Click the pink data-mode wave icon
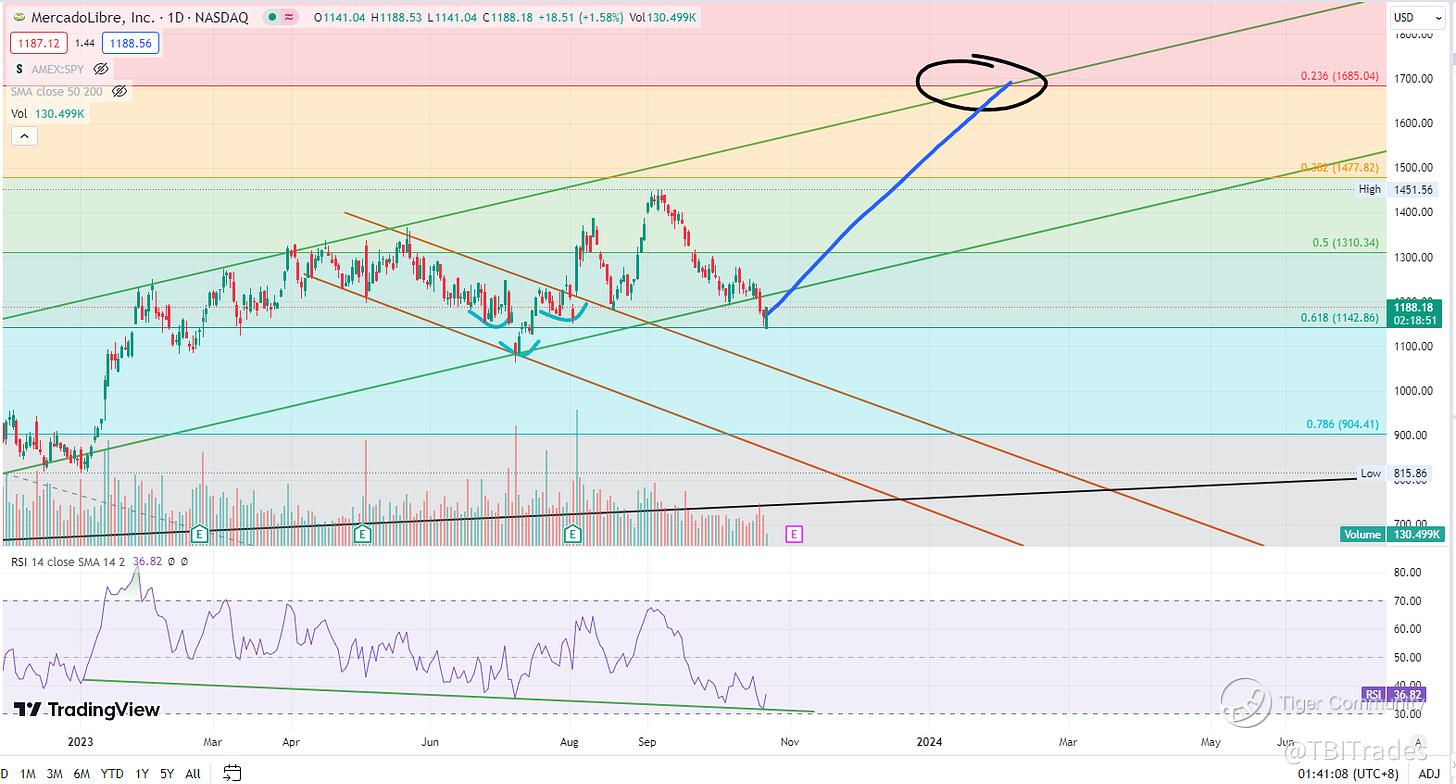The width and height of the screenshot is (1456, 784). [290, 18]
